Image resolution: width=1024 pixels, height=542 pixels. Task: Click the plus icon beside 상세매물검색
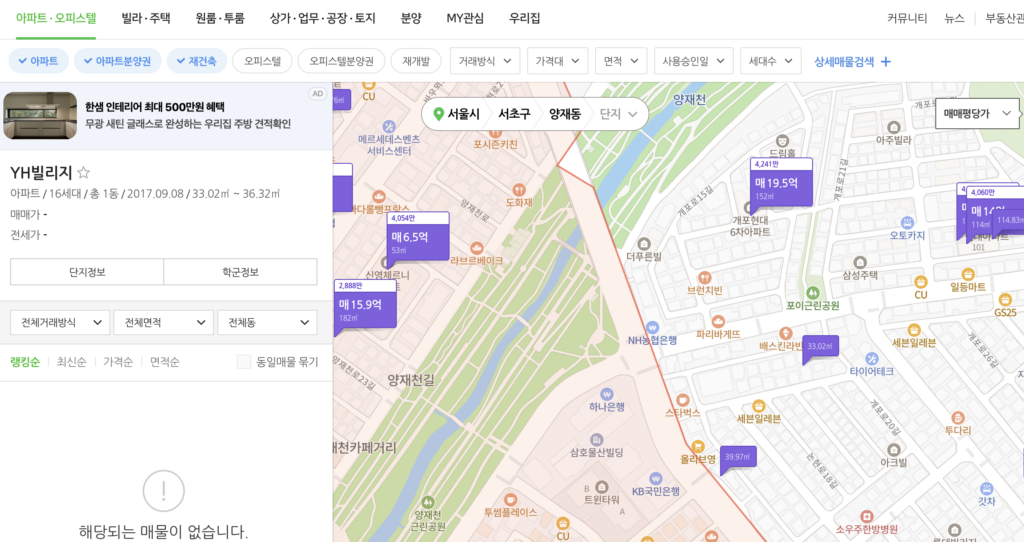pos(885,61)
